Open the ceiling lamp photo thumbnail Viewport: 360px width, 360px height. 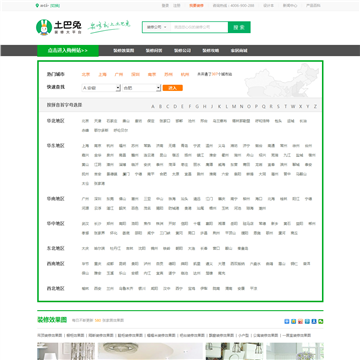click(x=150, y=352)
